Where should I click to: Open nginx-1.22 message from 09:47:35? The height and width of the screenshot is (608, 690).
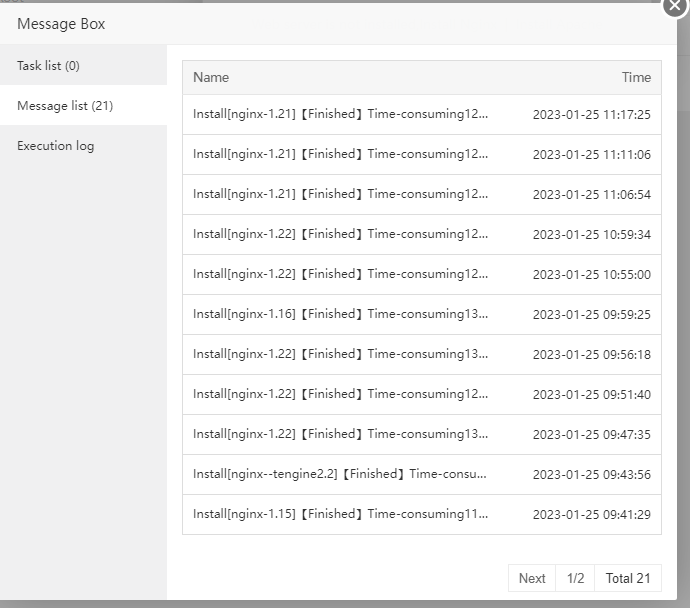coord(341,435)
